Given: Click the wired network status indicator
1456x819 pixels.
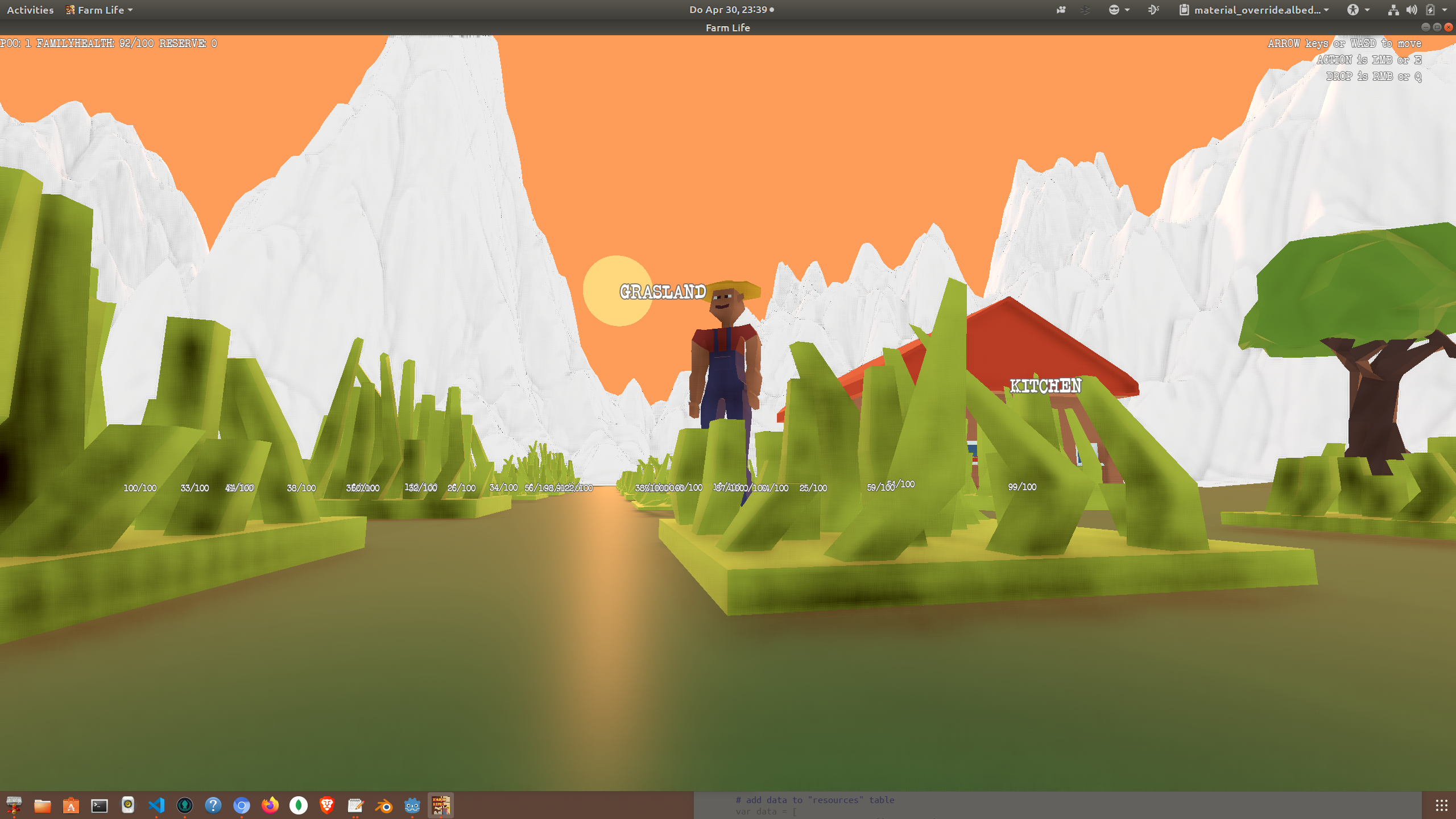Looking at the screenshot, I should 1393,10.
